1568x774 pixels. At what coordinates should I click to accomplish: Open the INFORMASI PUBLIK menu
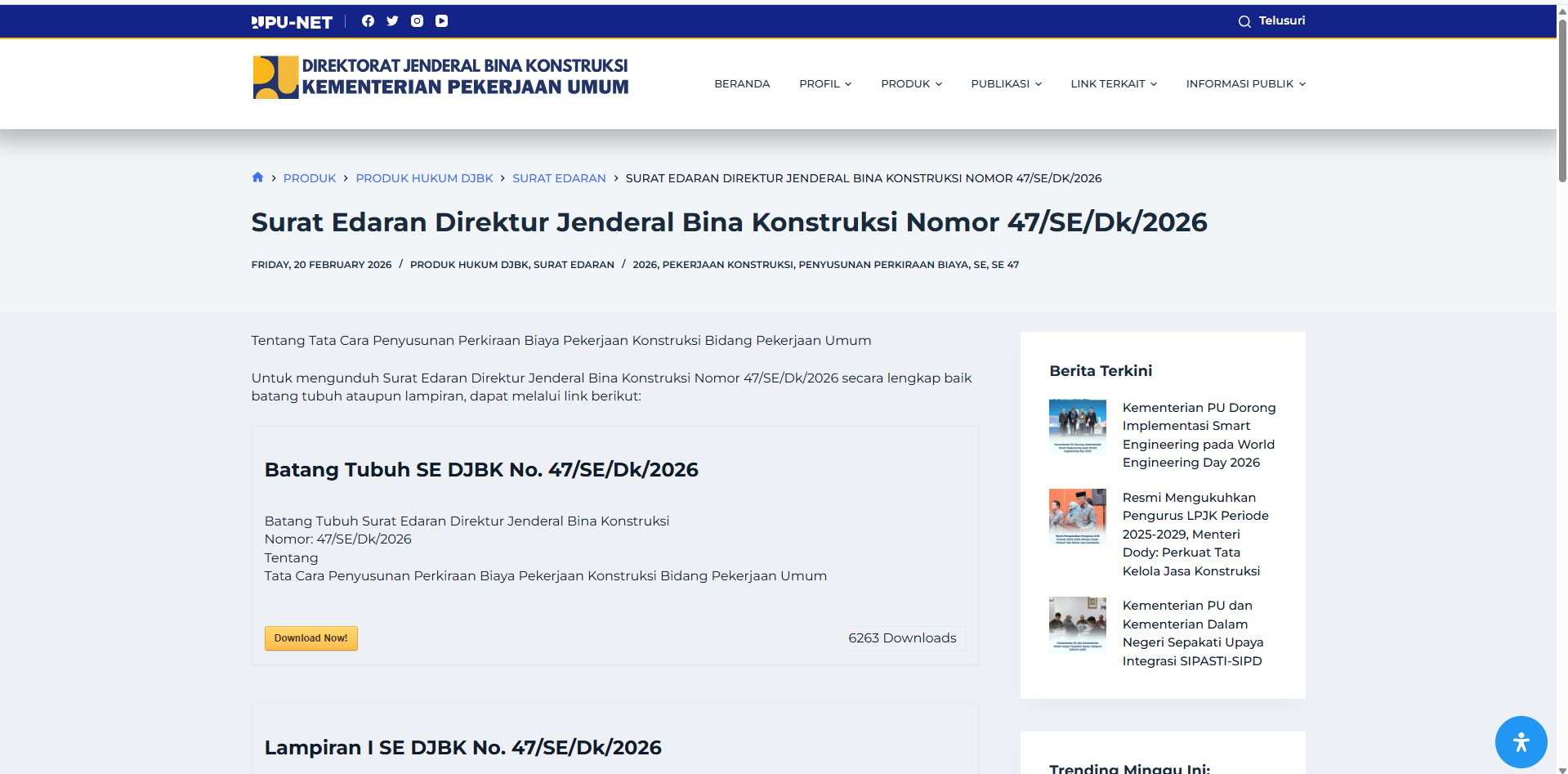[1245, 83]
